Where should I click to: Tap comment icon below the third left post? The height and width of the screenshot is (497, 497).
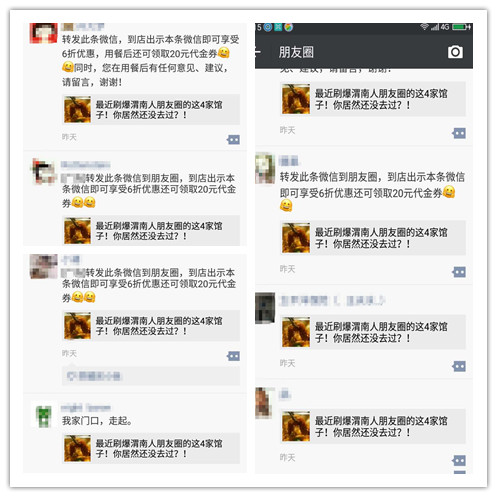click(x=233, y=356)
